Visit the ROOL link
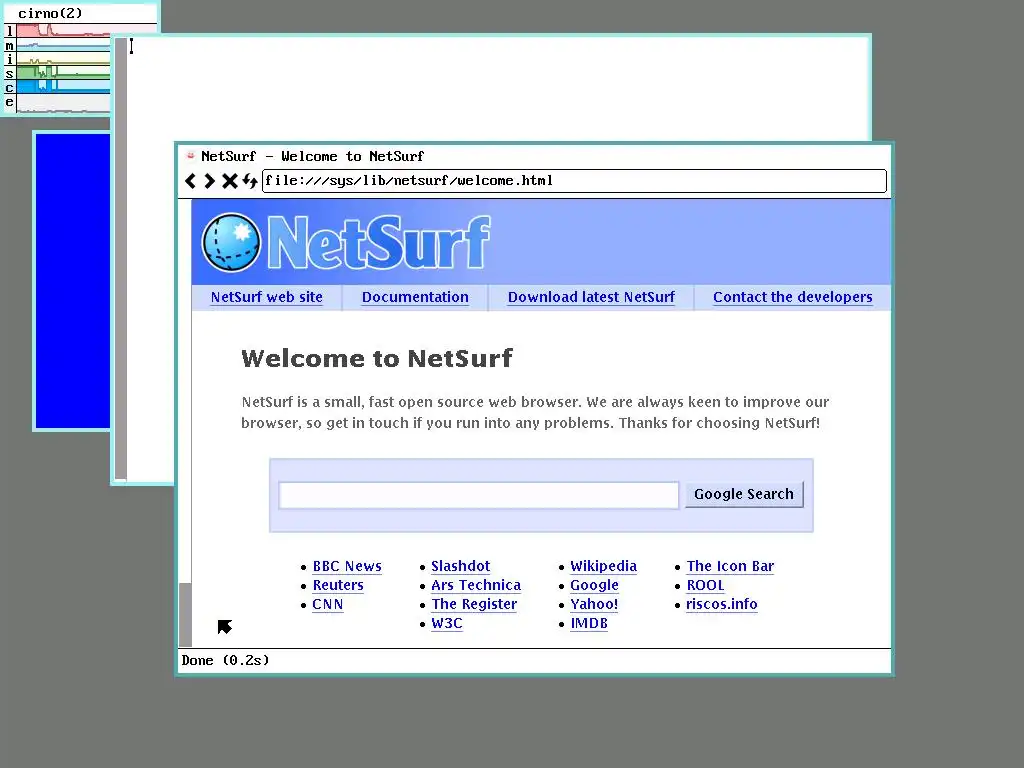Image resolution: width=1024 pixels, height=768 pixels. [x=705, y=585]
